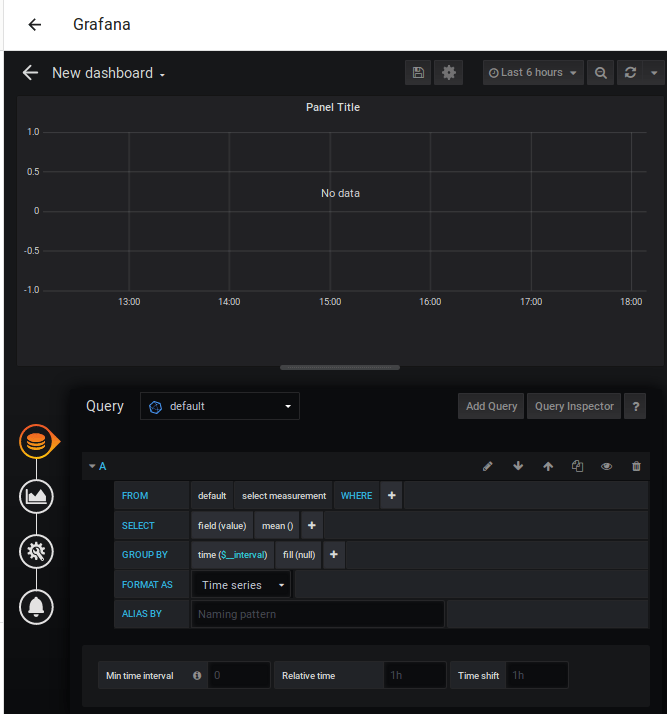The width and height of the screenshot is (667, 714).
Task: Open dashboard settings gear icon
Action: (x=449, y=73)
